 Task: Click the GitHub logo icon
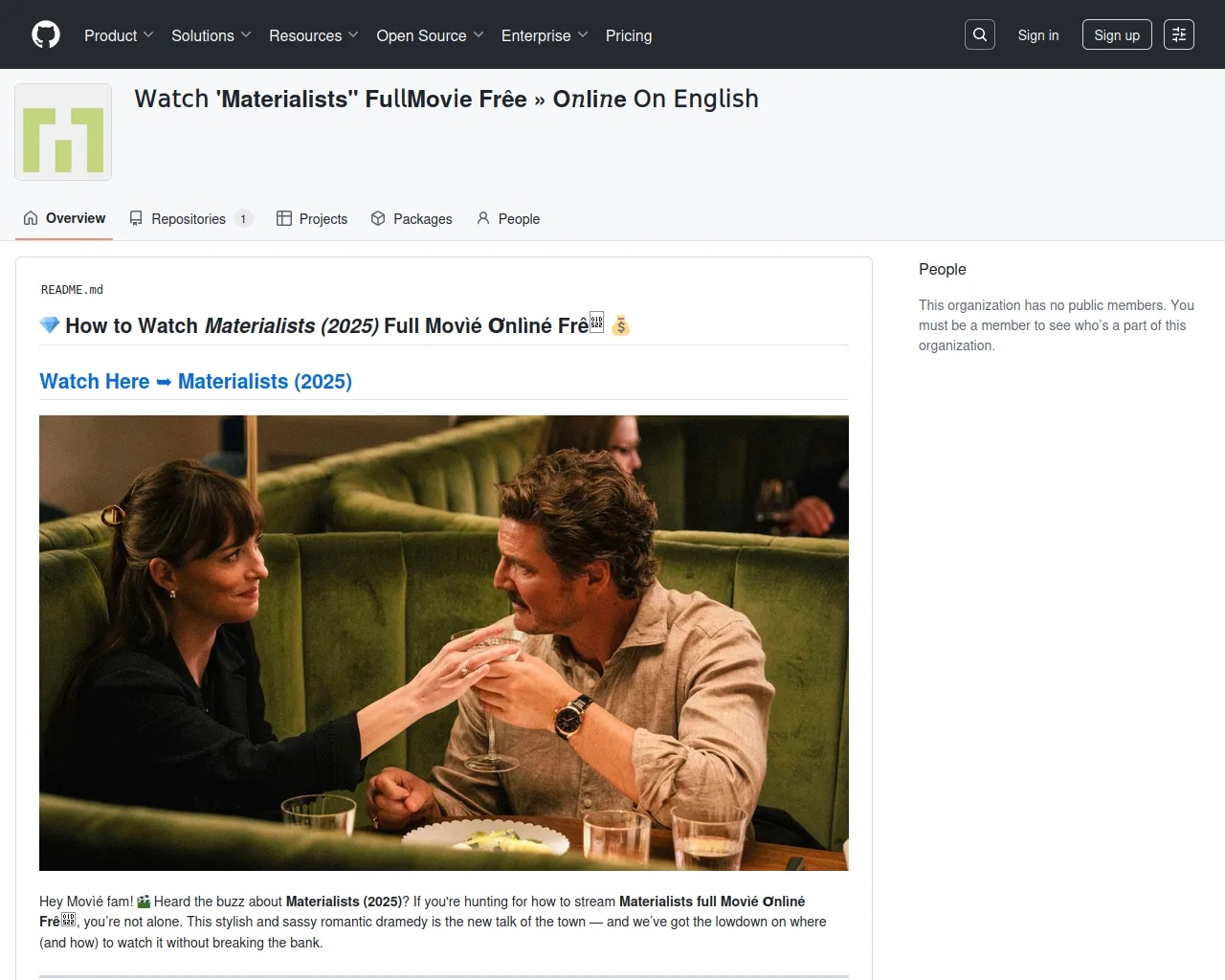click(46, 35)
